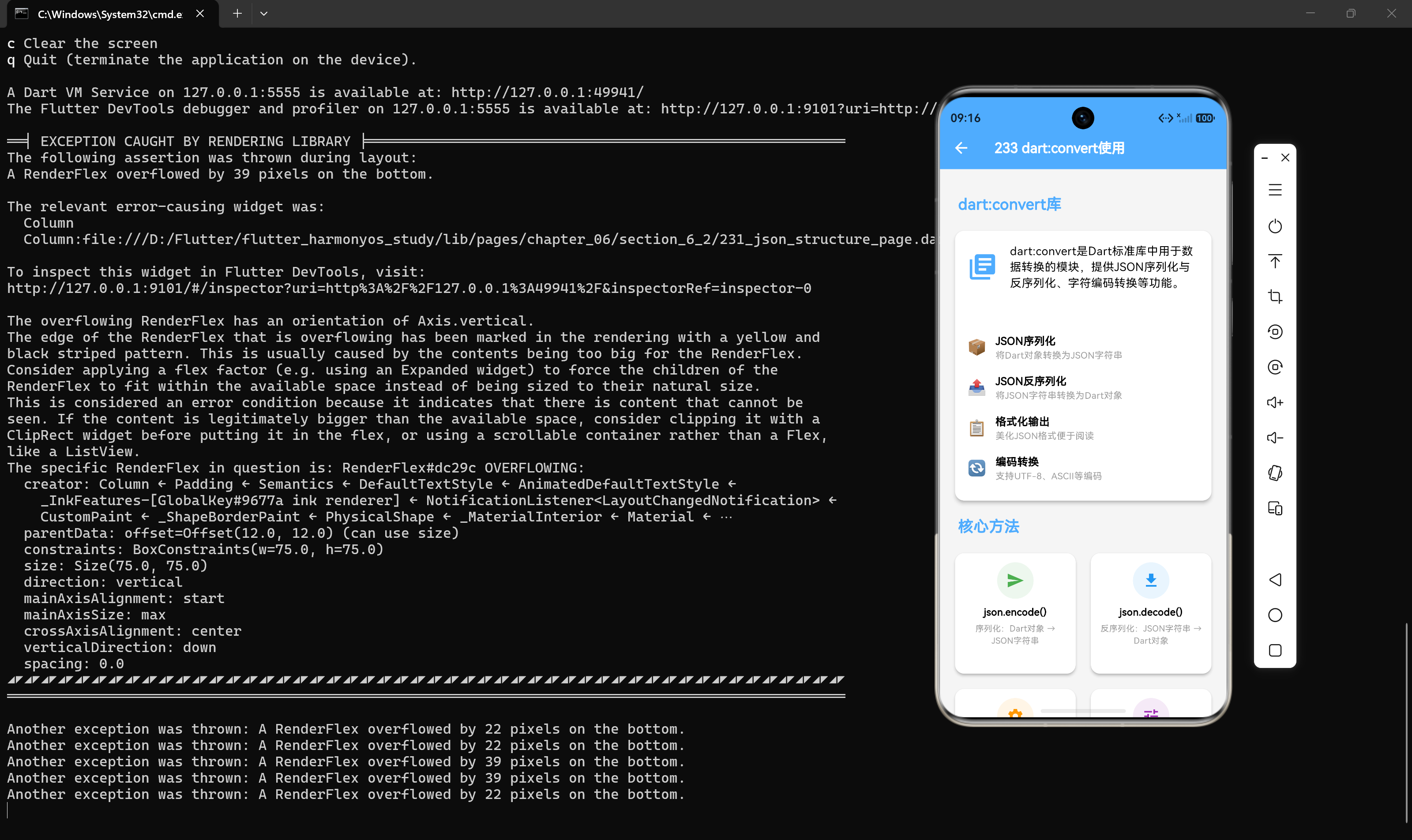Click the shake device icon
Screen dimensions: 1412x840
(1275, 472)
